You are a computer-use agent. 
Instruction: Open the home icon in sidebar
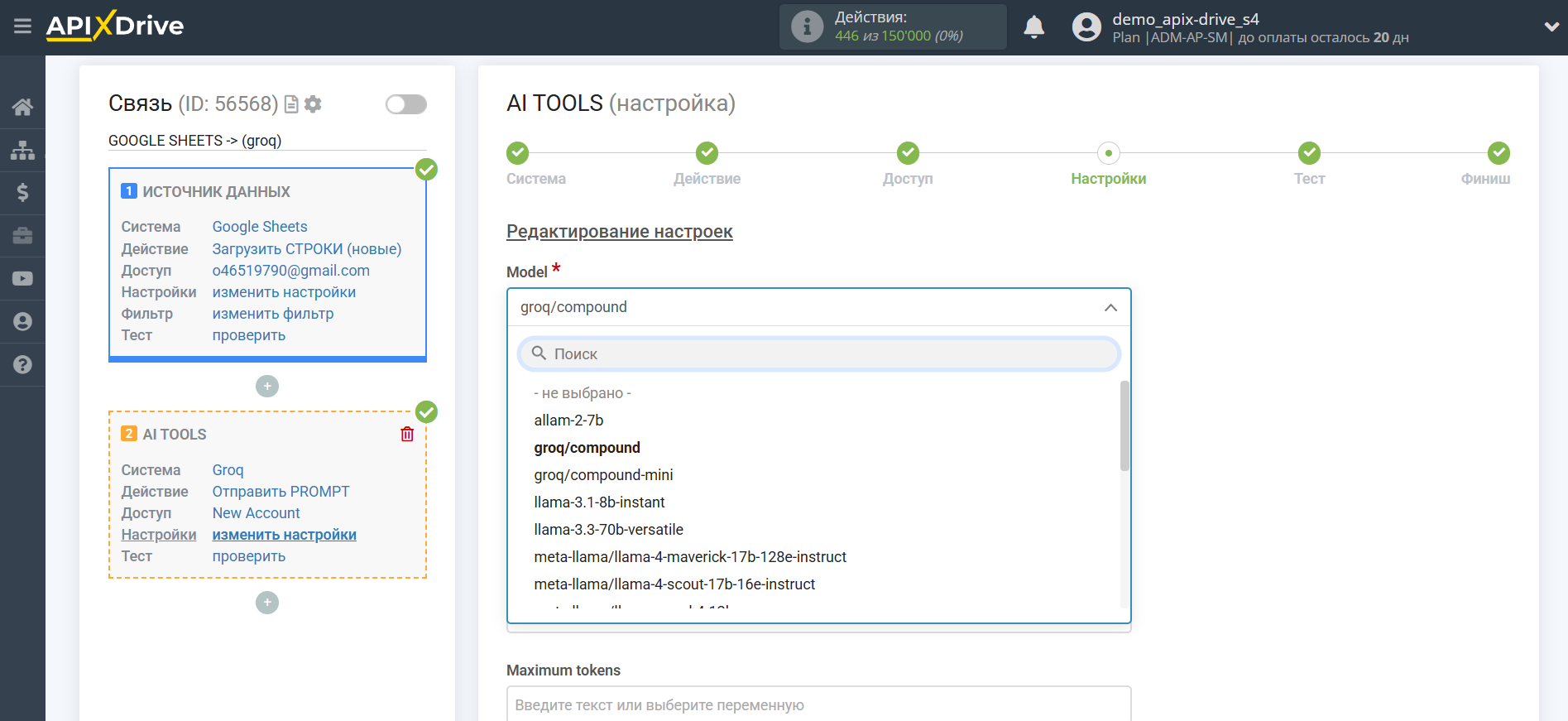click(22, 107)
